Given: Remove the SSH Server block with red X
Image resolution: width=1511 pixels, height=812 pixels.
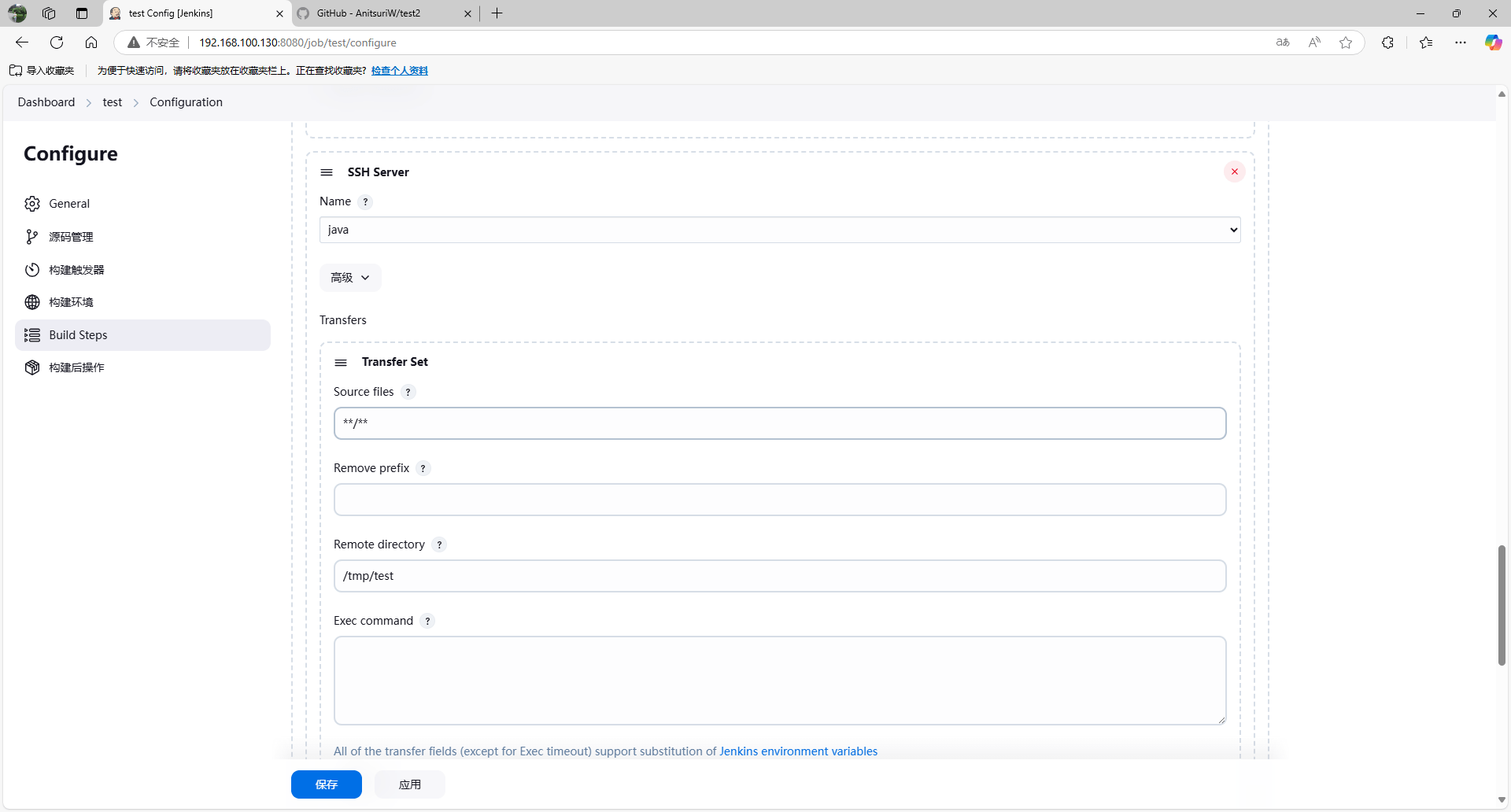Looking at the screenshot, I should pos(1234,172).
